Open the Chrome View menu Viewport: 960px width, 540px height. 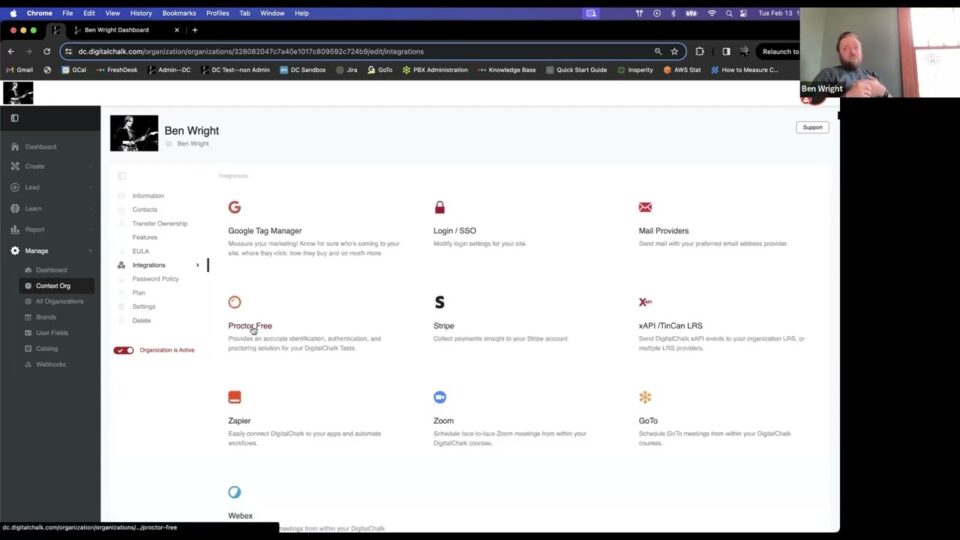pyautogui.click(x=112, y=13)
